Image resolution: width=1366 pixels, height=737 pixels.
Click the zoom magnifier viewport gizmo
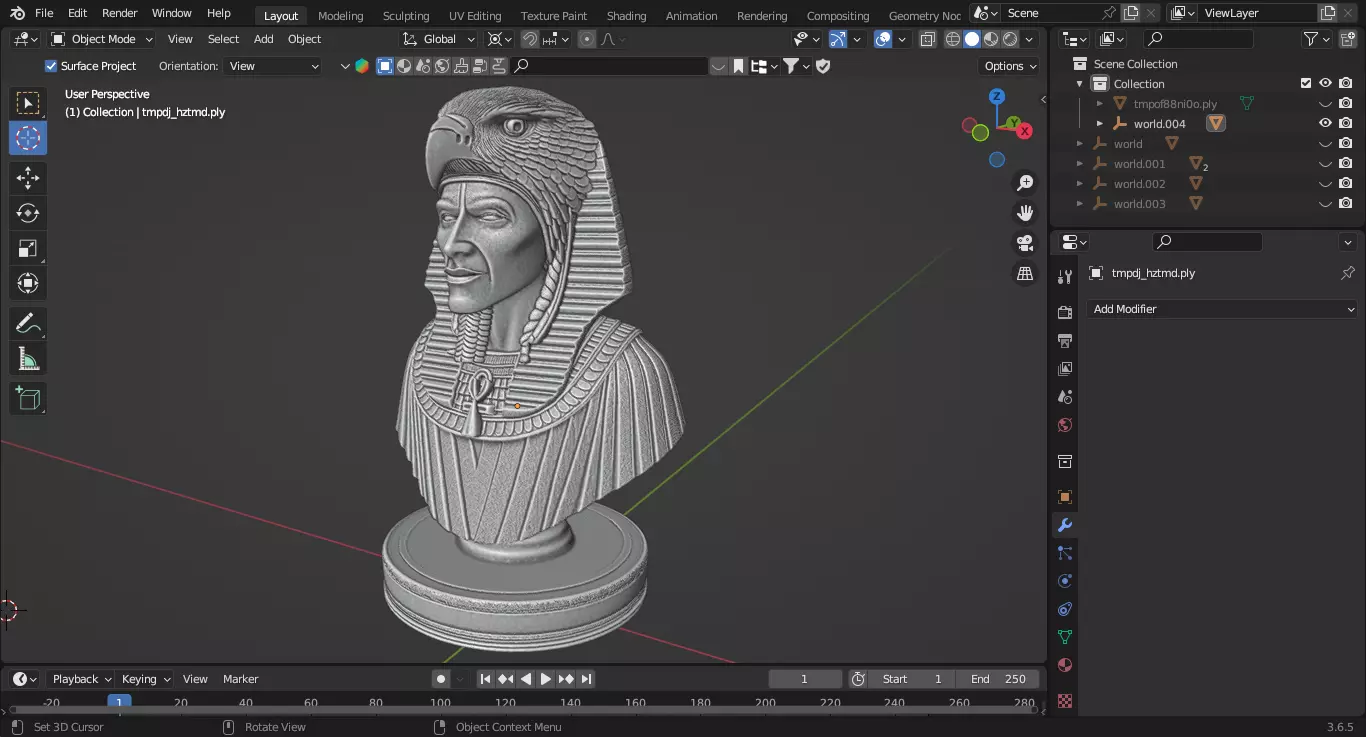1025,183
